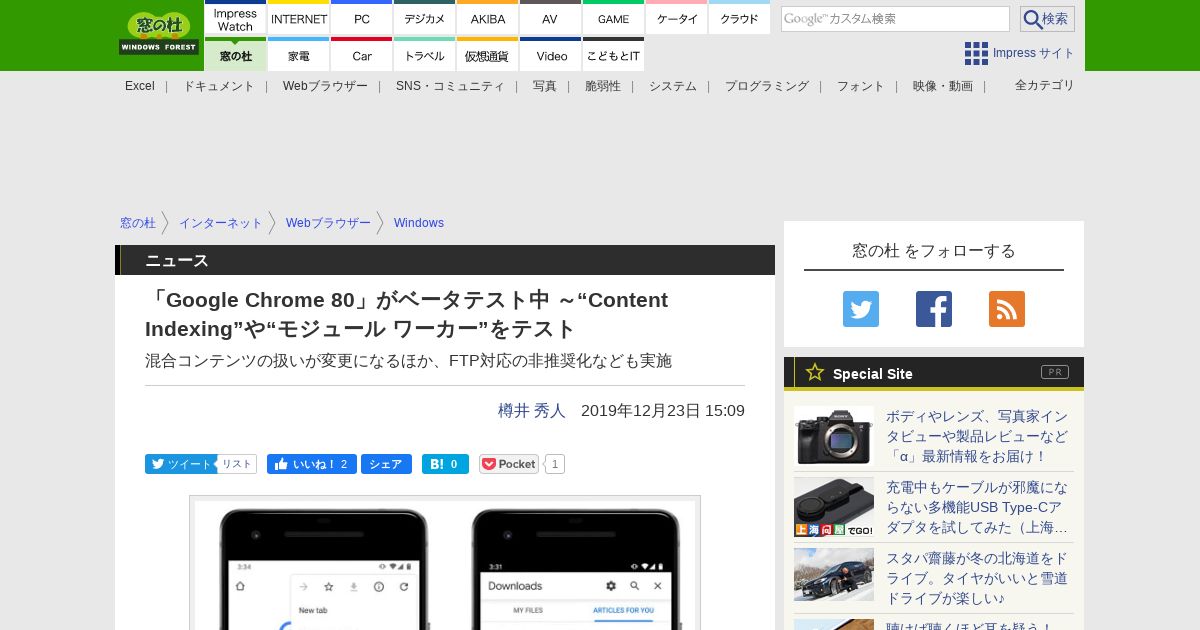Image resolution: width=1200 pixels, height=630 pixels.
Task: Open the 全カテゴリ link
Action: 1045,85
